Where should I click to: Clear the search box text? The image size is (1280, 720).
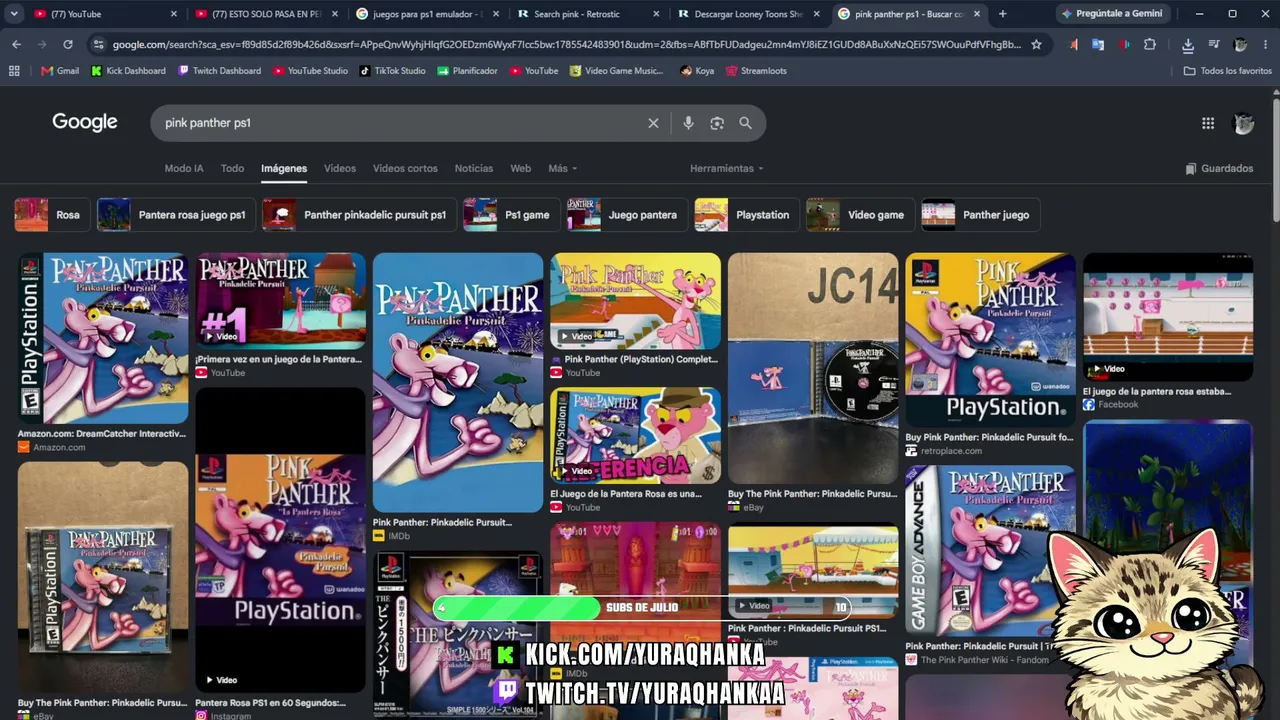pos(653,123)
